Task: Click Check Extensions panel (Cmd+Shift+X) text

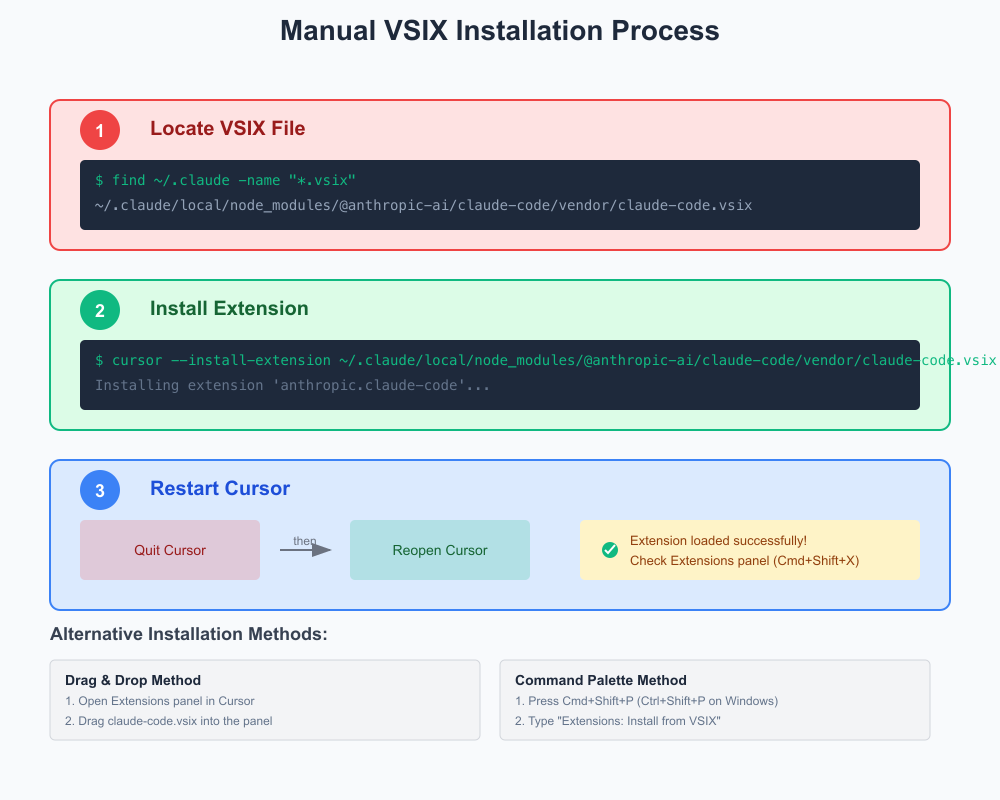Action: [x=744, y=561]
